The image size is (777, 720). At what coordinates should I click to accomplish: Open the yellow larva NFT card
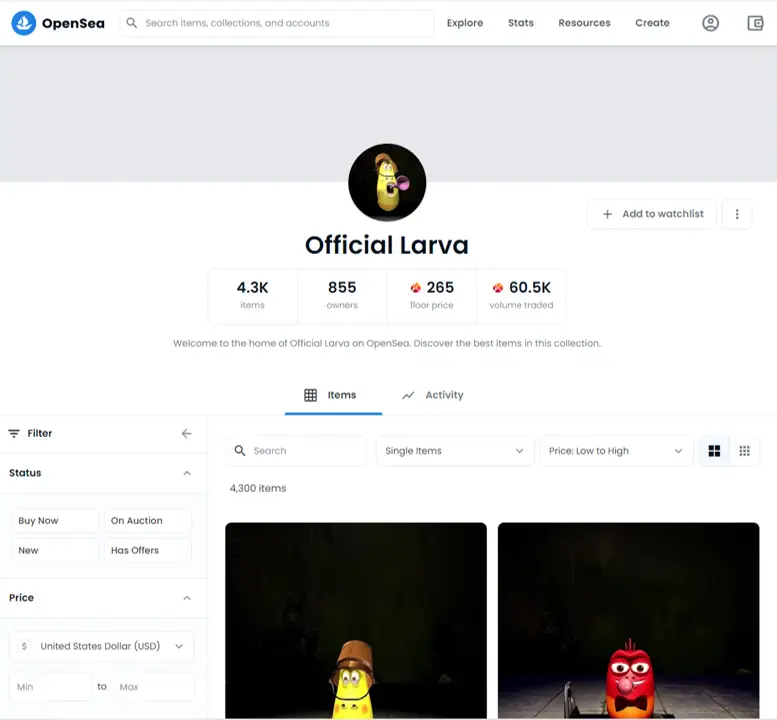356,620
